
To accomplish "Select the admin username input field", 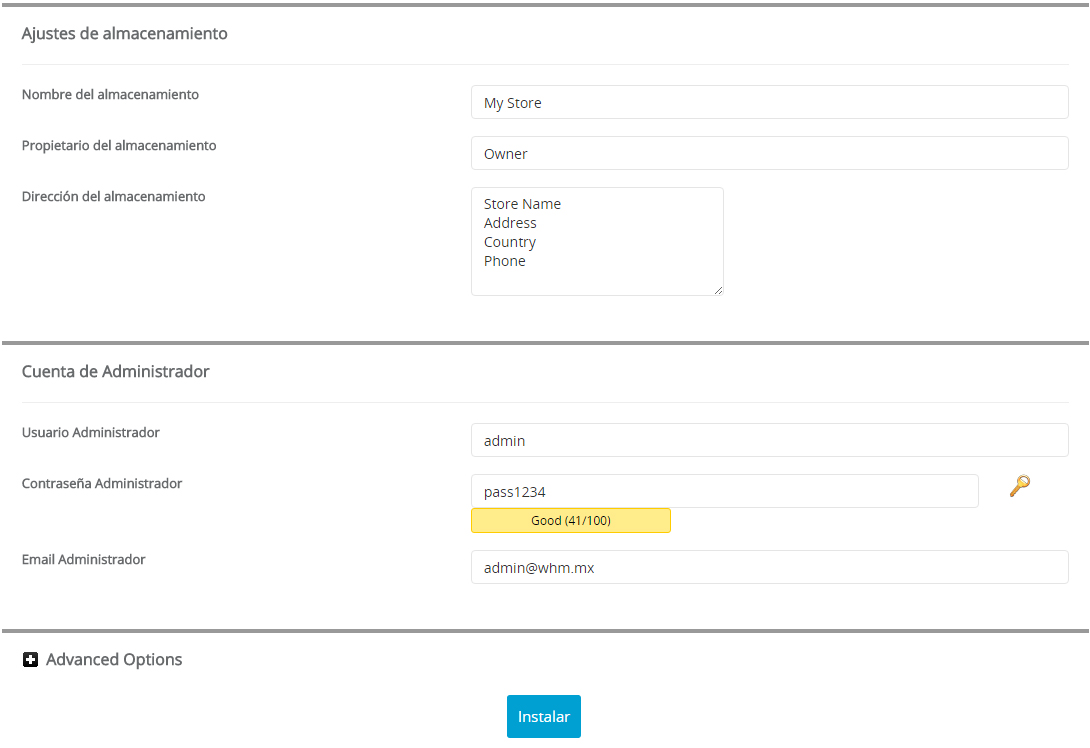I will pos(769,440).
